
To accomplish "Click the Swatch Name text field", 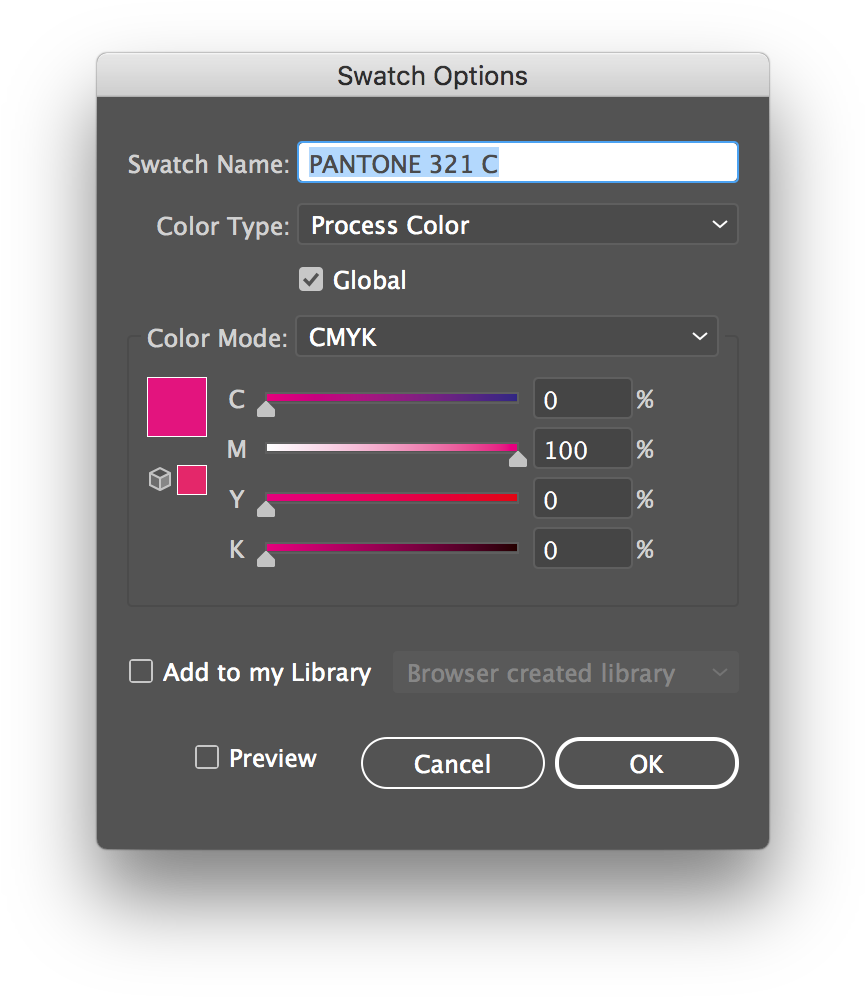I will coord(518,163).
